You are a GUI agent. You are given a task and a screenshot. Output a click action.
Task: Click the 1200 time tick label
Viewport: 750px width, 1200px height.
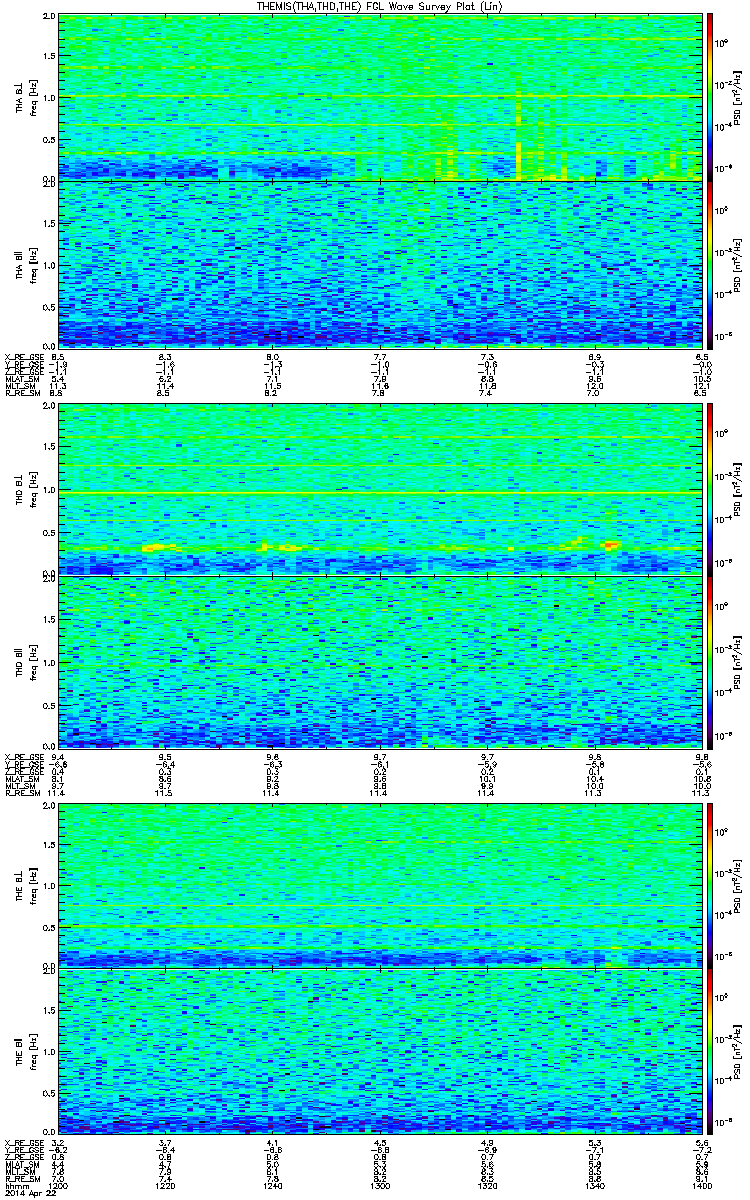click(59, 1186)
